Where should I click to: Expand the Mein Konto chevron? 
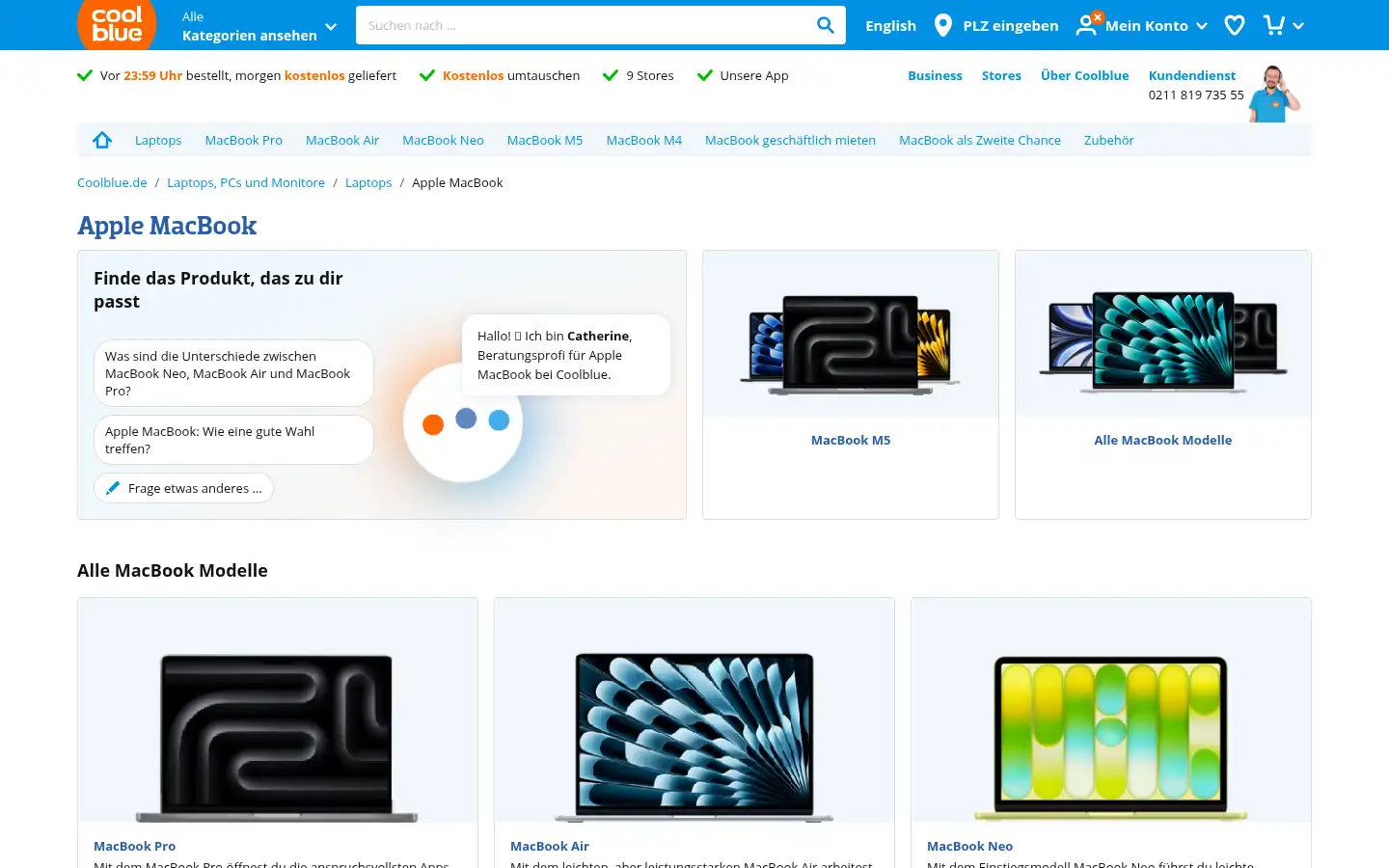pyautogui.click(x=1202, y=26)
